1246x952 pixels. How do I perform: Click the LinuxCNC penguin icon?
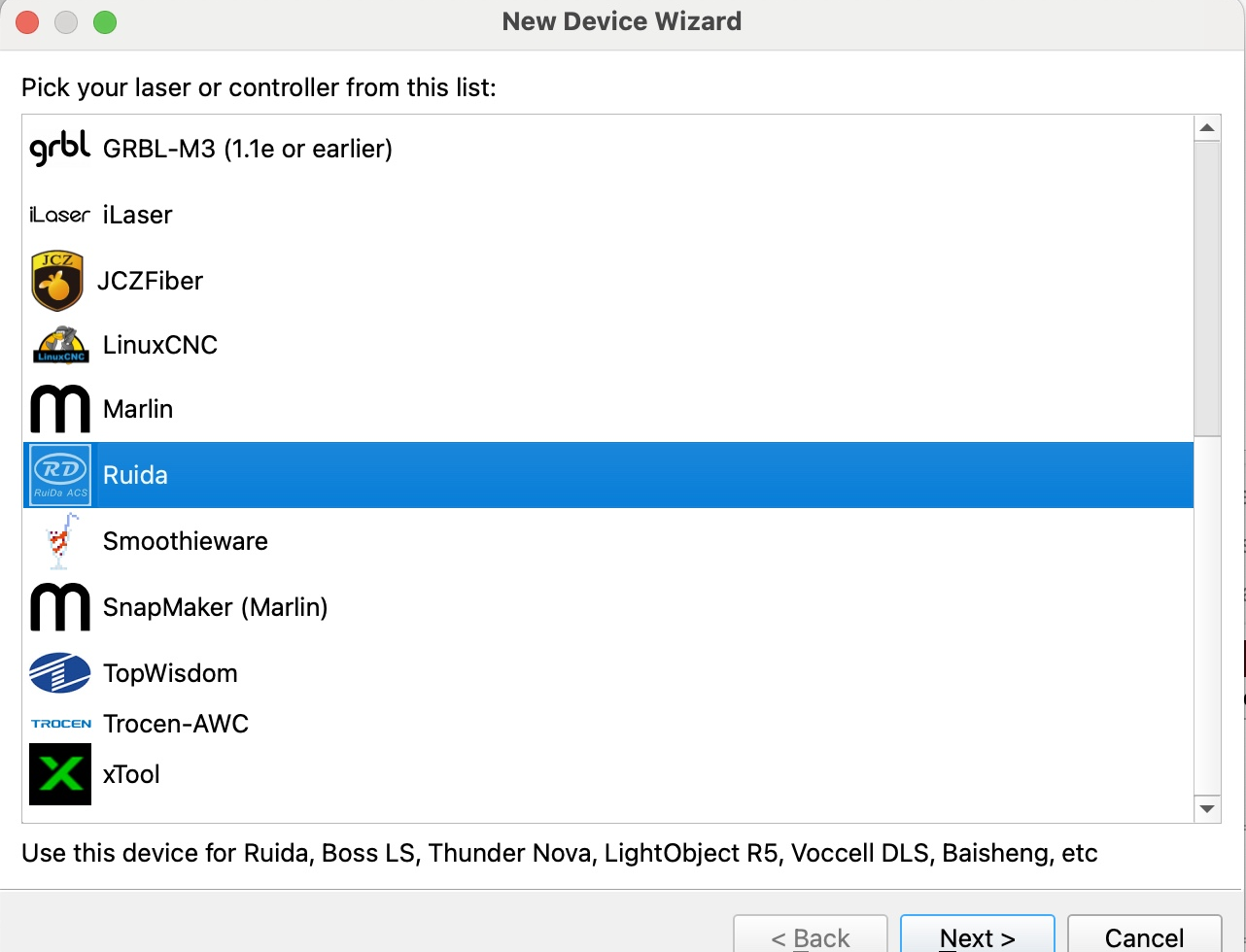coord(60,345)
